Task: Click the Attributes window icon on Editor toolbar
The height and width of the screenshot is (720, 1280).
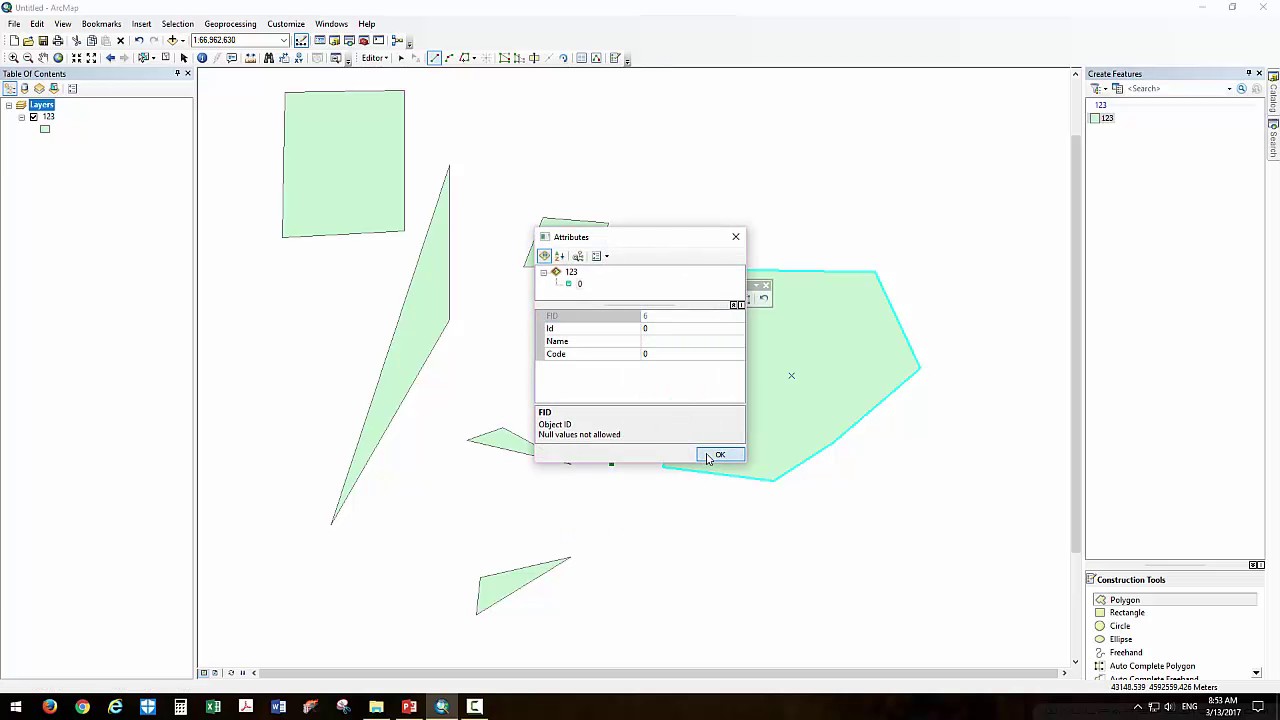Action: click(581, 58)
